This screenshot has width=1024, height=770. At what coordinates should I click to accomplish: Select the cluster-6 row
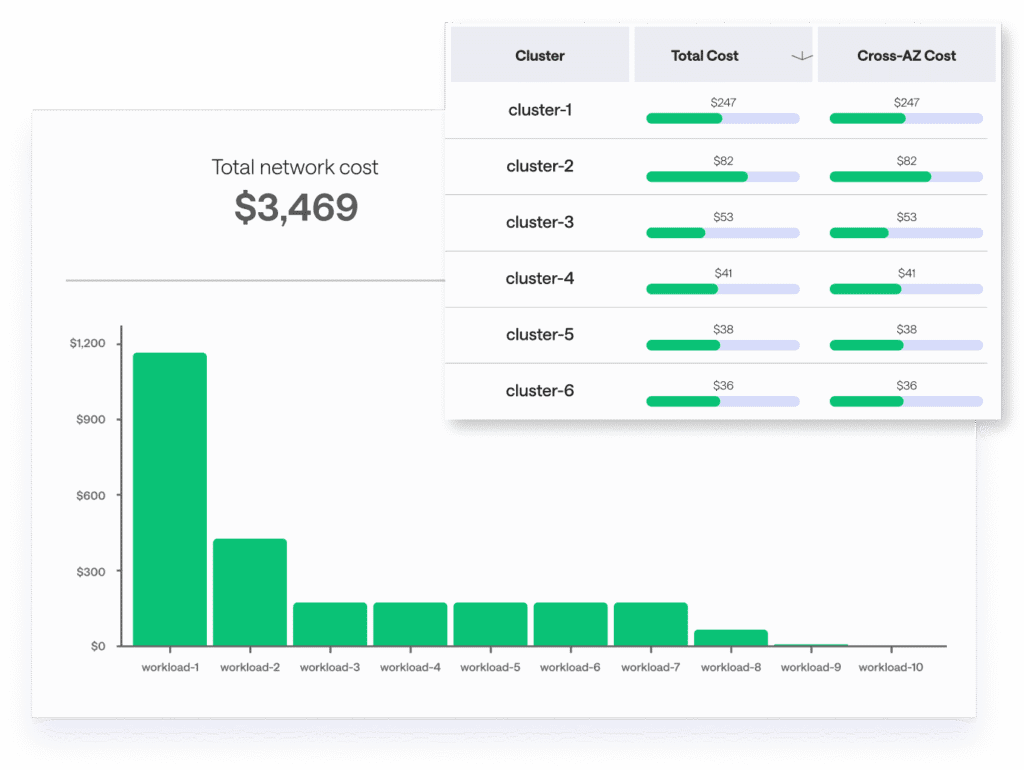click(540, 390)
